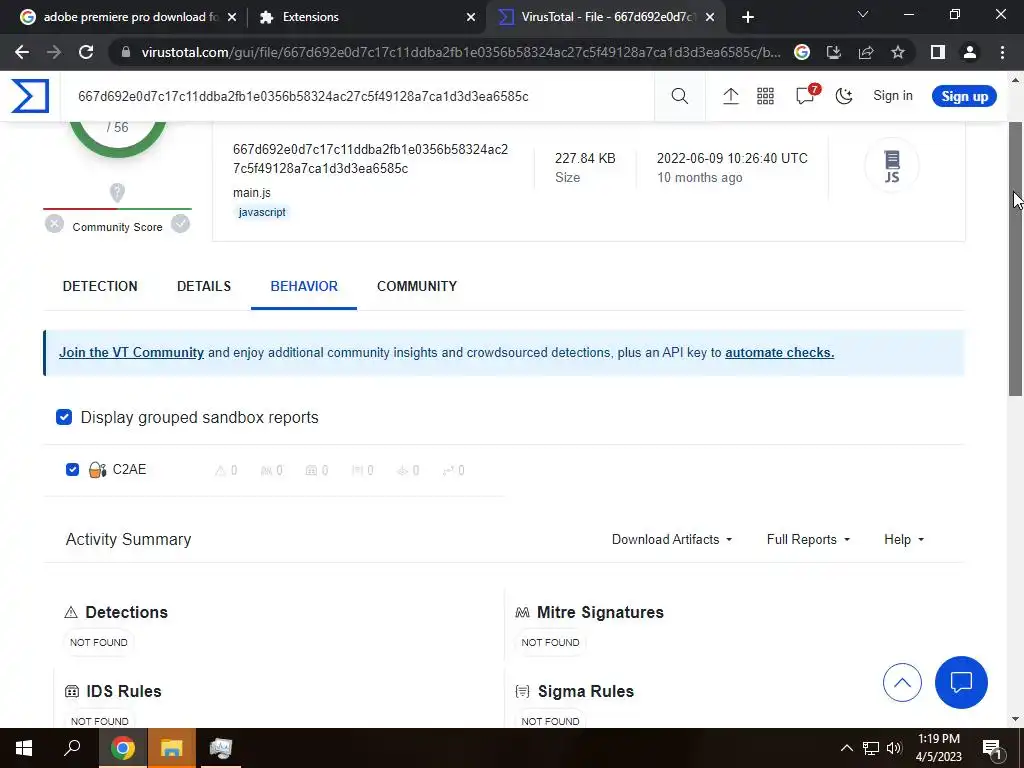Open the blue chat bubble button
The image size is (1024, 768).
961,682
